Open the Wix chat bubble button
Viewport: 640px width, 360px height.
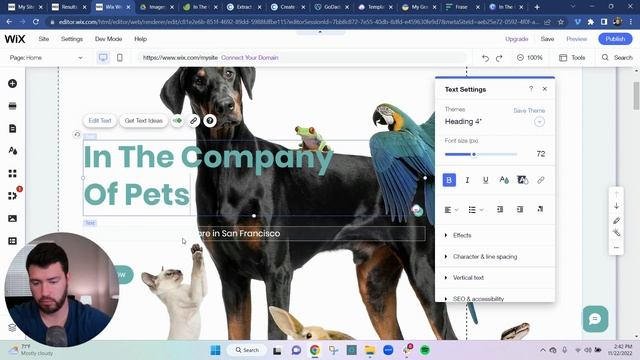(595, 319)
